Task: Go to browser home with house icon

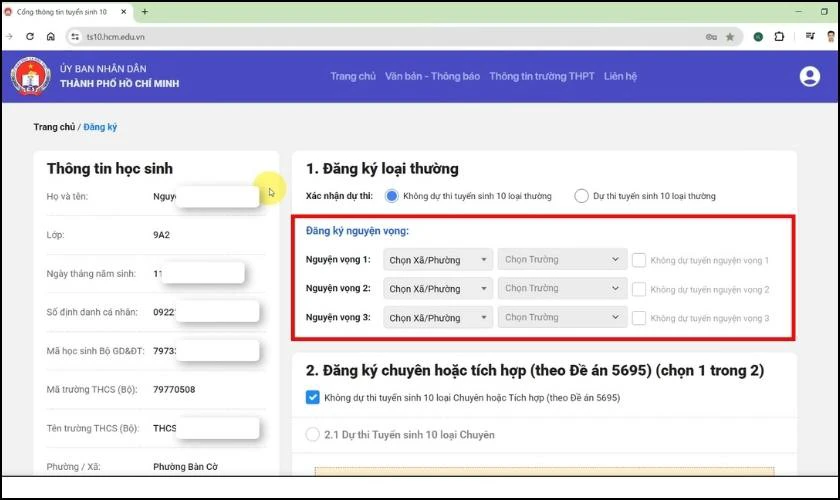Action: (50, 36)
